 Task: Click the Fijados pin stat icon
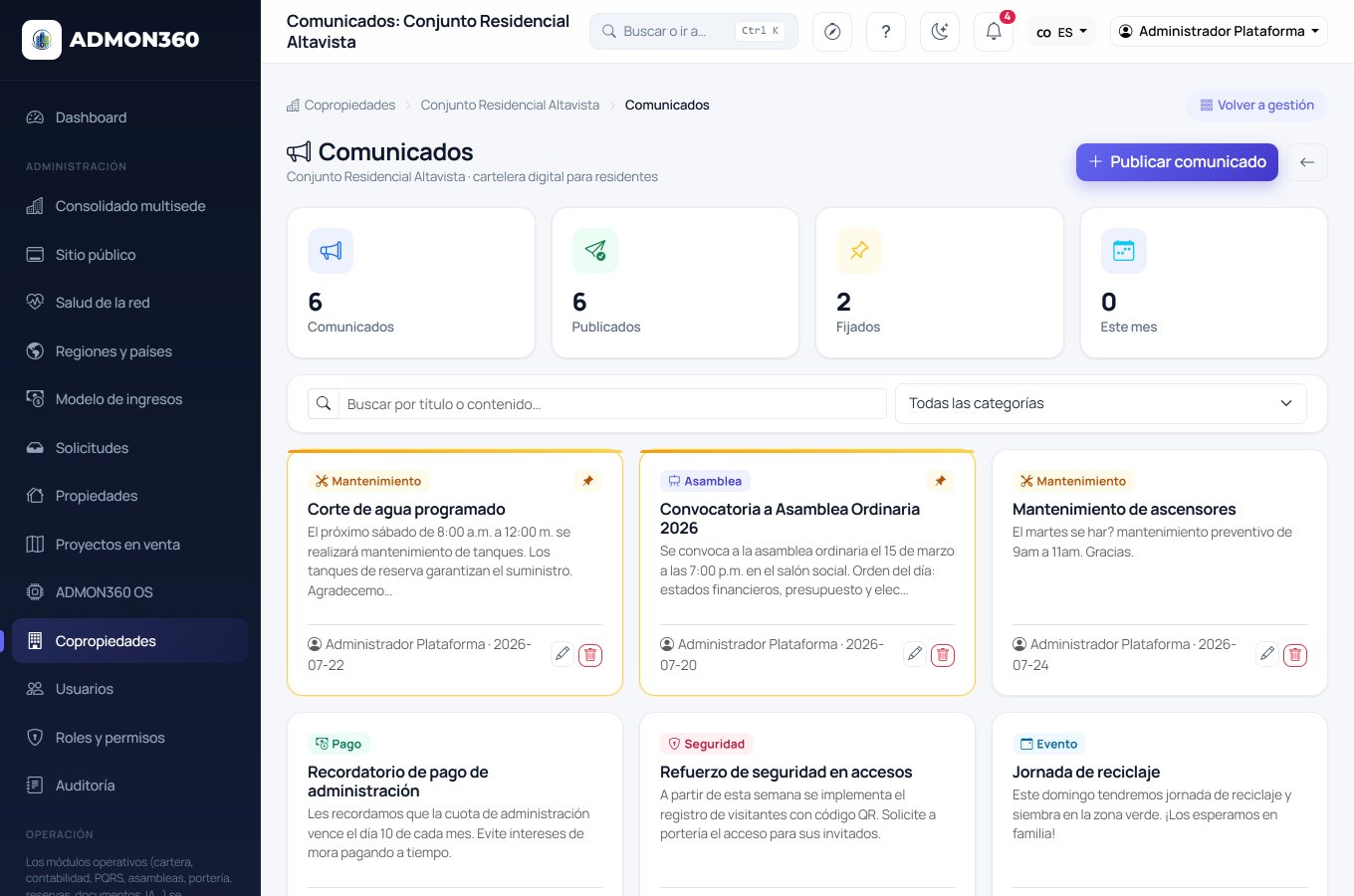(x=859, y=251)
